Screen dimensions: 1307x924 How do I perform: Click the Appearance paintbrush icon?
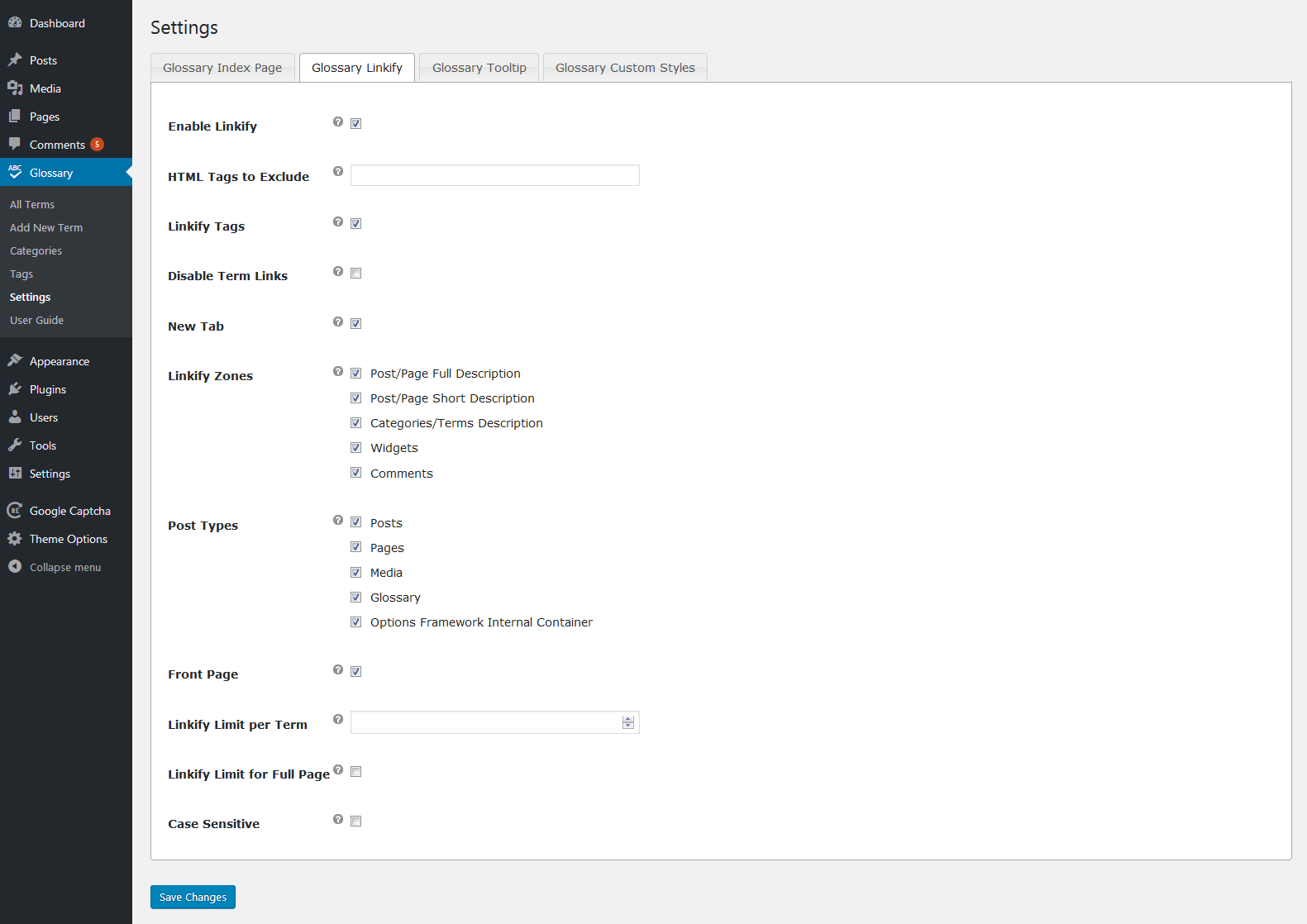(15, 361)
